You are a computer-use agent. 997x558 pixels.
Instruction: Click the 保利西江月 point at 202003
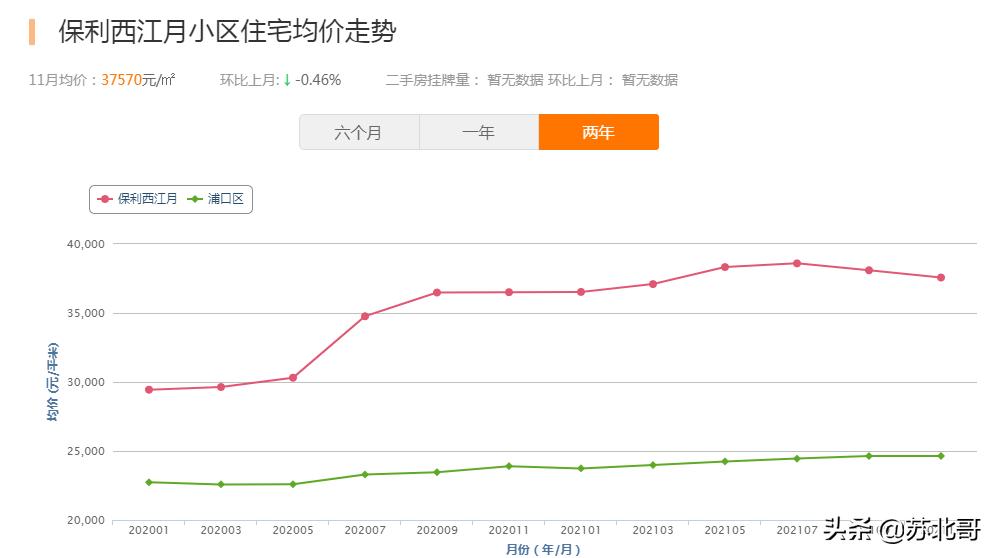pos(221,387)
